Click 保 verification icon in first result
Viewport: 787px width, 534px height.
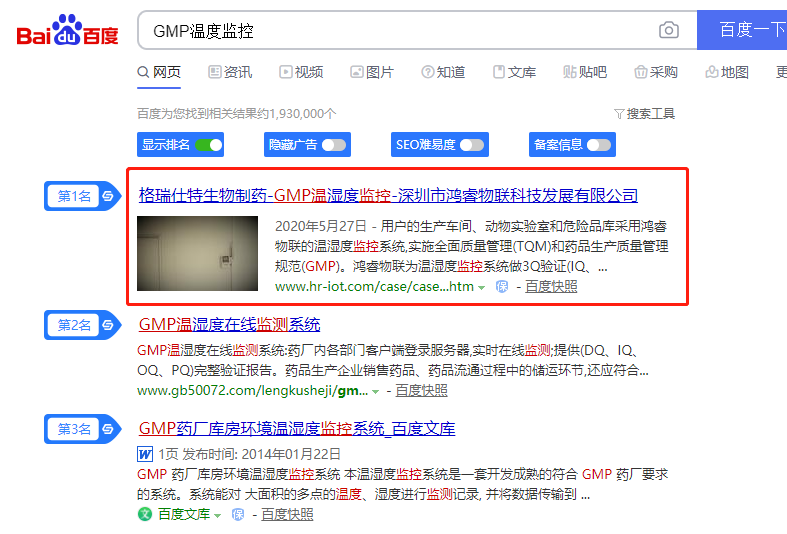tap(502, 287)
